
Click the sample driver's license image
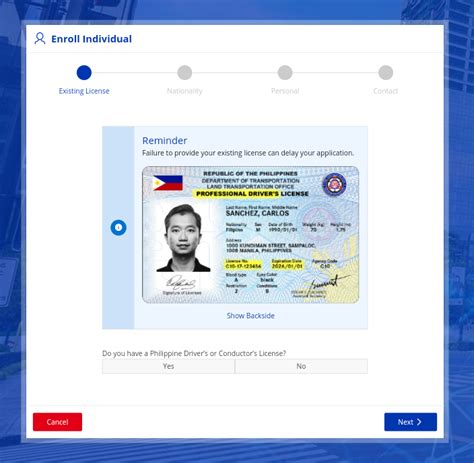click(x=251, y=235)
